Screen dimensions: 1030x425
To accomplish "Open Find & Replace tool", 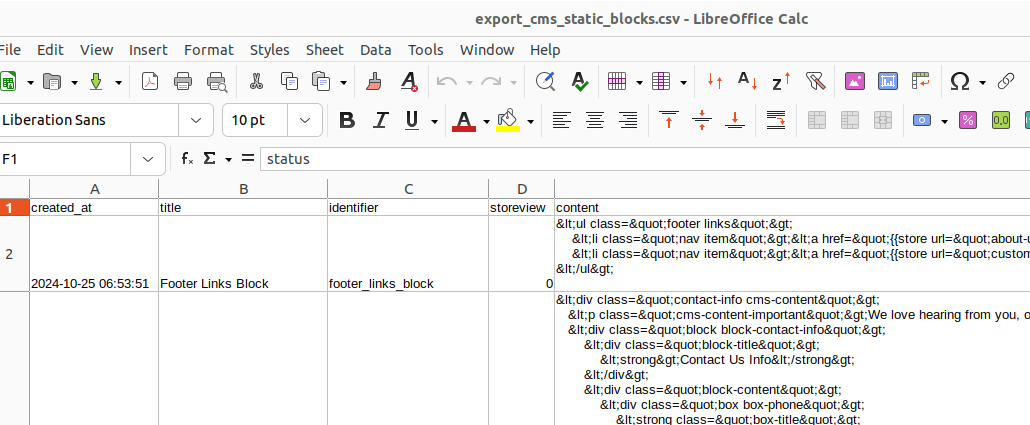I will 545,82.
